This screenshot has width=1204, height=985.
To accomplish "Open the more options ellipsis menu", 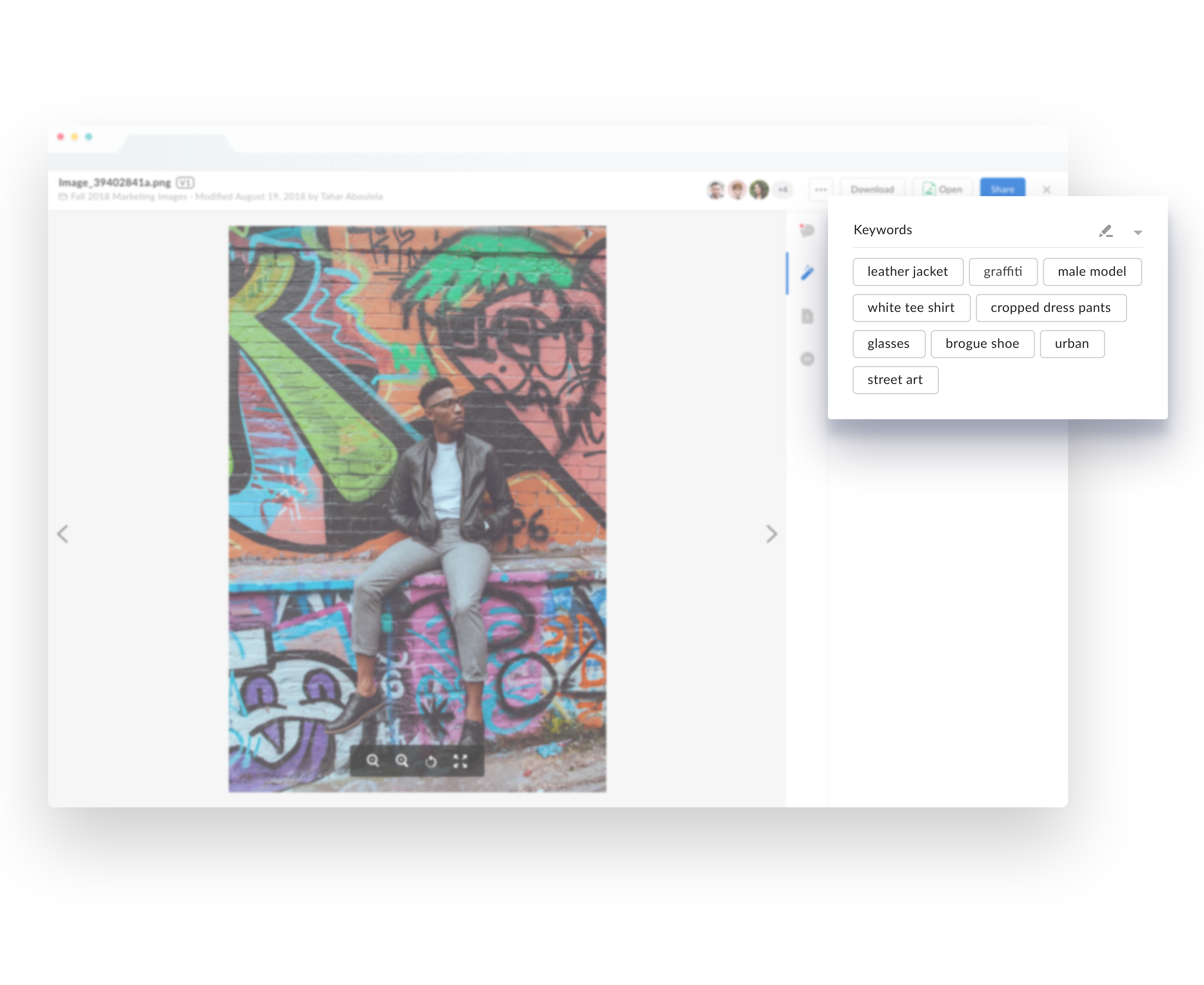I will (821, 189).
